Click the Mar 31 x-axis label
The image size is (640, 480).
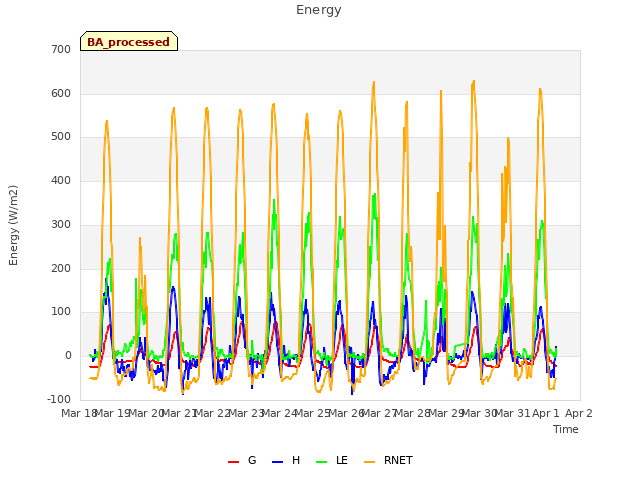pyautogui.click(x=512, y=413)
